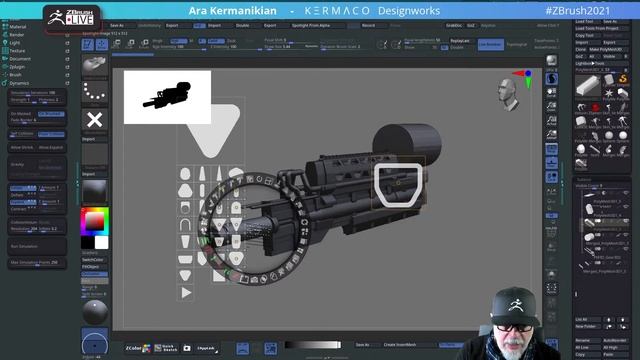Select the Rotate transform icon
The width and height of the screenshot is (640, 360).
pos(144,44)
